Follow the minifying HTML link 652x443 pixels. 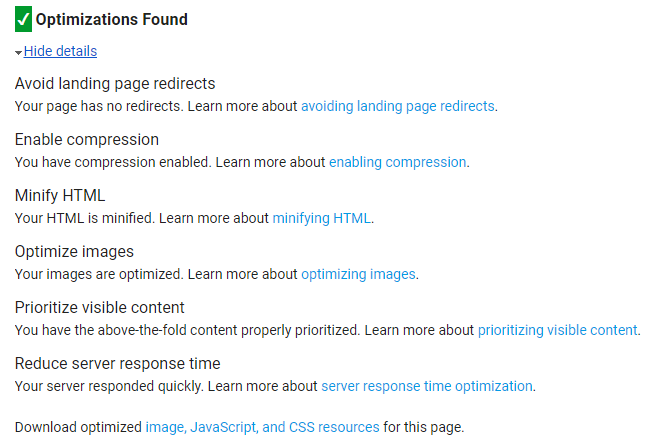tap(321, 218)
